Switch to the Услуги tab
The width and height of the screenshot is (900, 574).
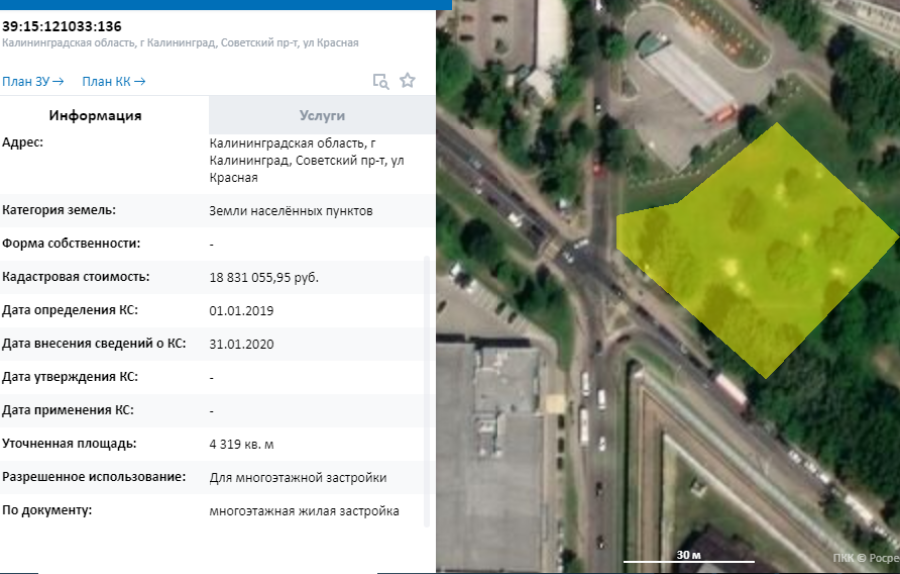pos(322,115)
